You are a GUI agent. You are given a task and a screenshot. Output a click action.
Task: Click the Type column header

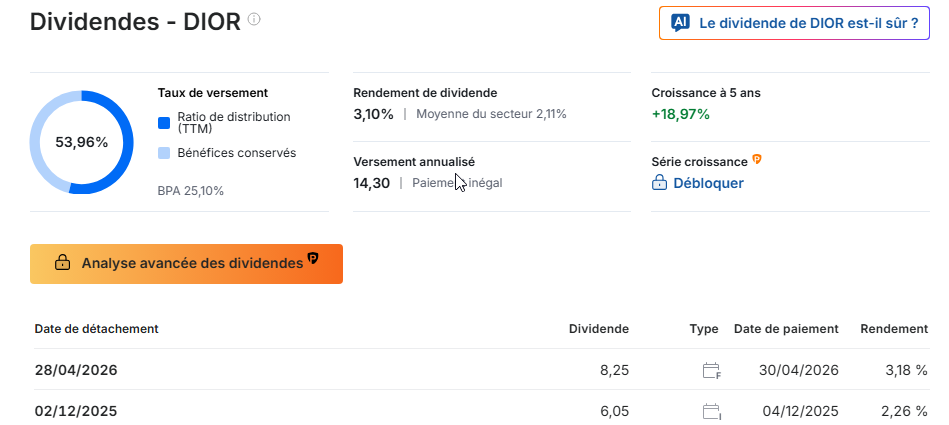(x=704, y=329)
